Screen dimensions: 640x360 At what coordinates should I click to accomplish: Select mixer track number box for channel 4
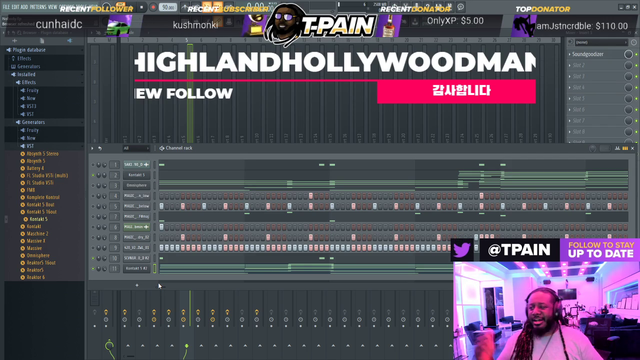(x=115, y=196)
